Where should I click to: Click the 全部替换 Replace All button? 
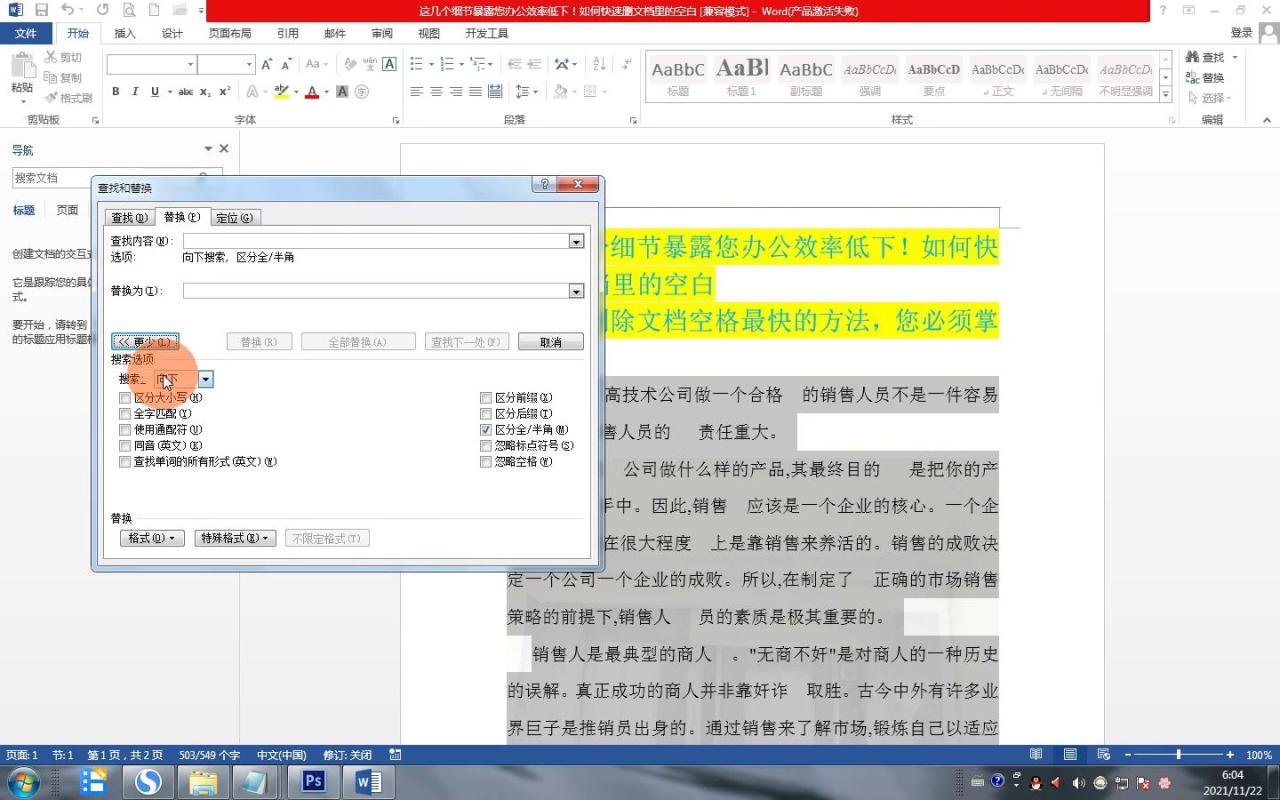pyautogui.click(x=358, y=341)
